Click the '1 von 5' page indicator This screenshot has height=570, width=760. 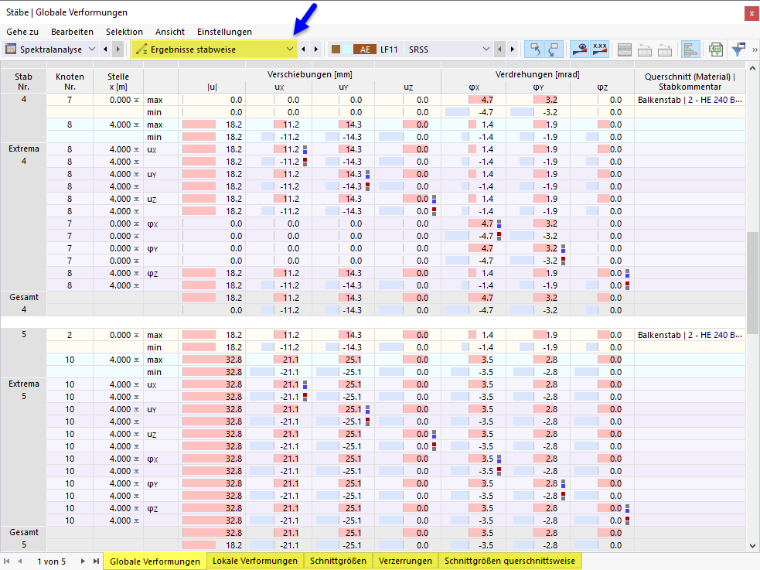coord(51,561)
